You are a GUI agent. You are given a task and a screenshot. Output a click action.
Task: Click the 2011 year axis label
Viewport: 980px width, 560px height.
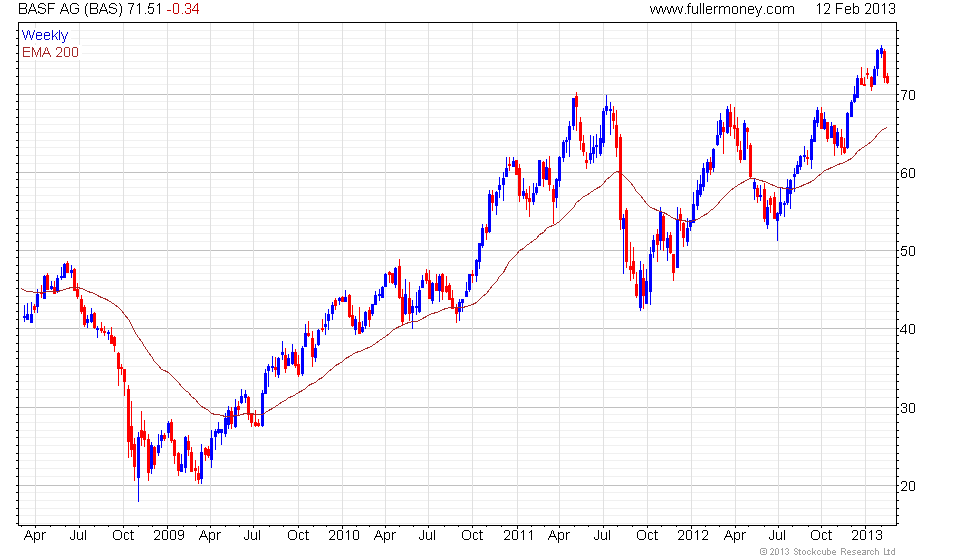(519, 536)
